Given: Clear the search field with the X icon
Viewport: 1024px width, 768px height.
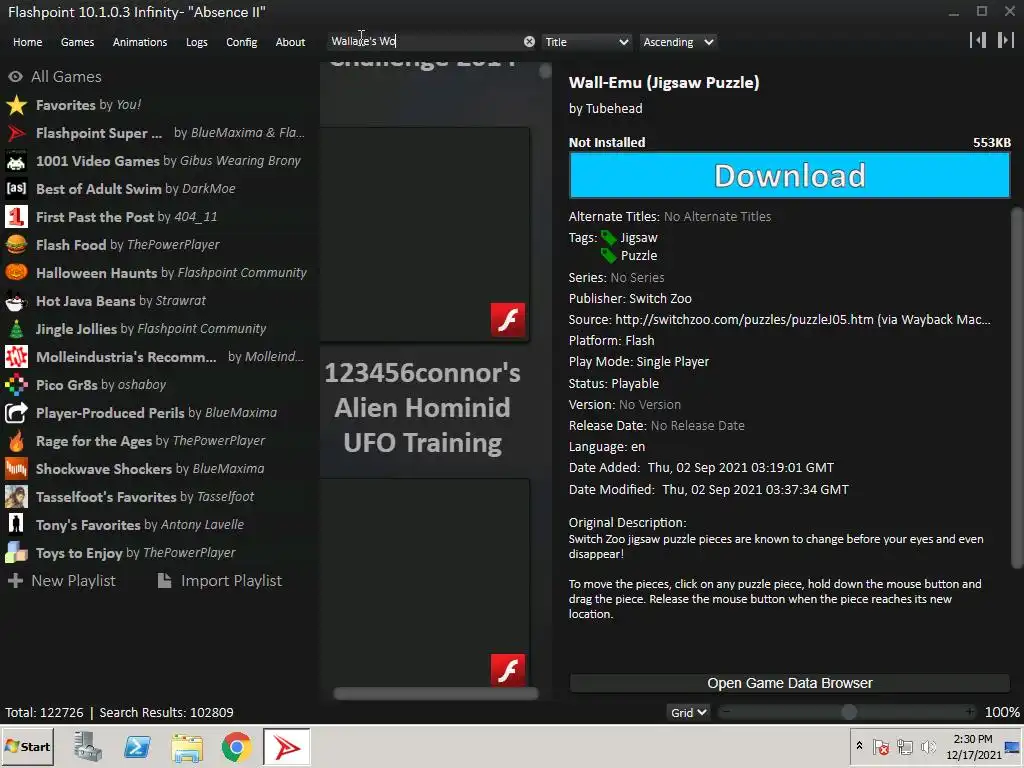Looking at the screenshot, I should 529,42.
